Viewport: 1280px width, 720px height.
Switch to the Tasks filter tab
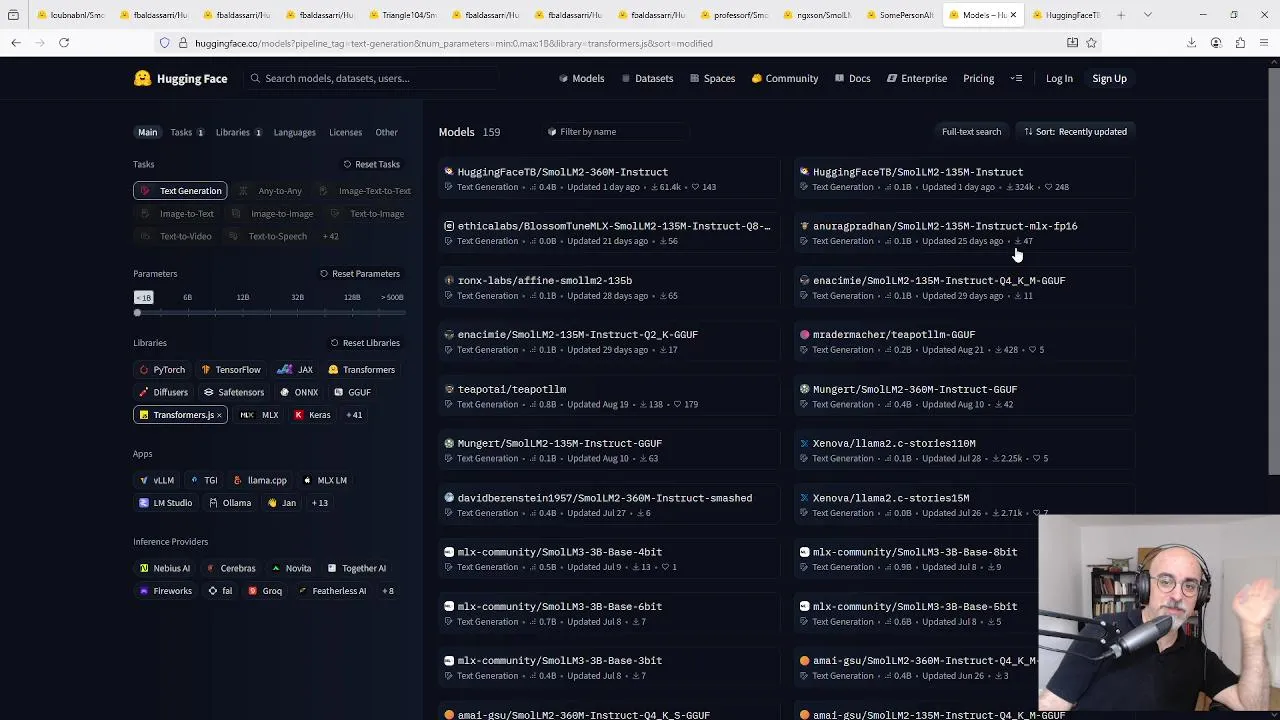click(x=186, y=132)
